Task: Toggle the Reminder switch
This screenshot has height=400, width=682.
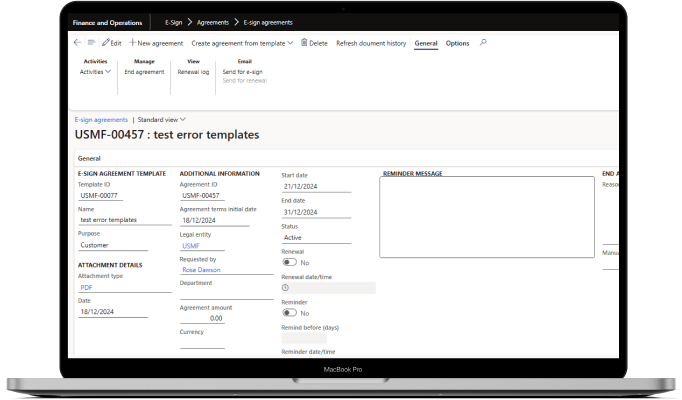Action: (289, 313)
